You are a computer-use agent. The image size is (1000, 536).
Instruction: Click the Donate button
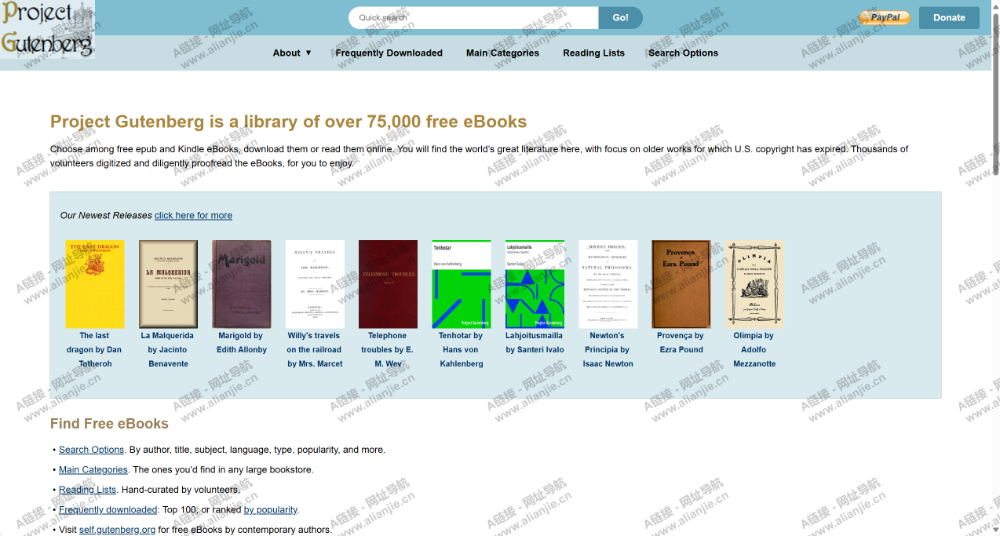949,18
